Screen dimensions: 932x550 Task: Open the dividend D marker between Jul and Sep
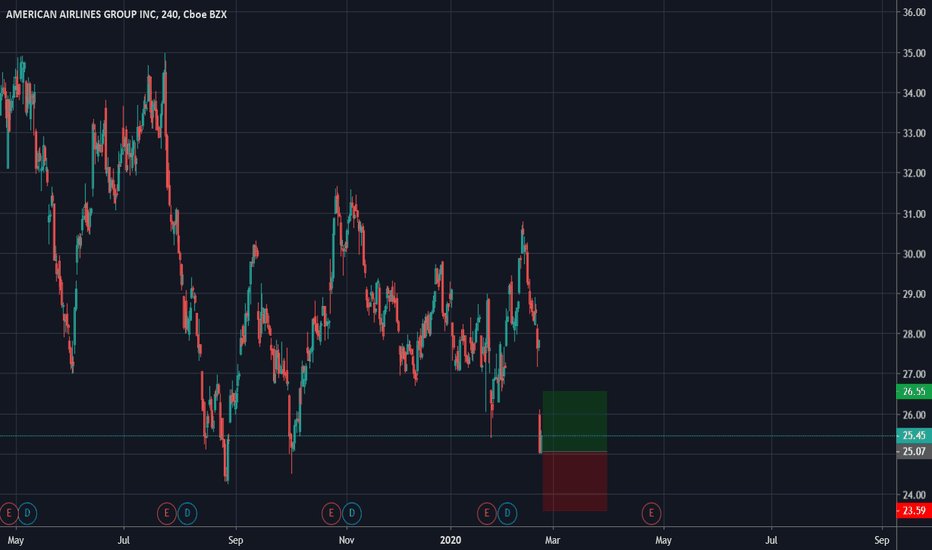[187, 513]
